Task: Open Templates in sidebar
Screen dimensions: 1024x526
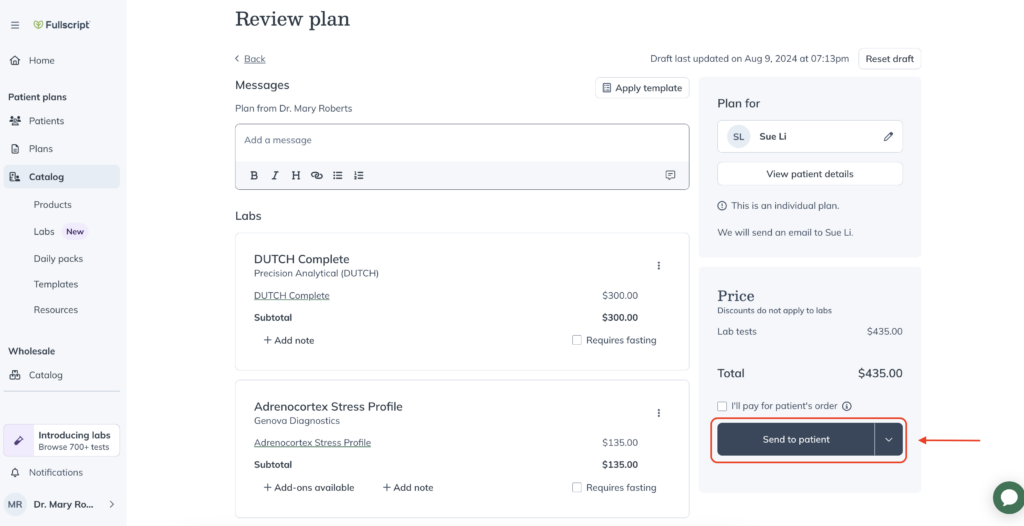Action: [x=56, y=284]
